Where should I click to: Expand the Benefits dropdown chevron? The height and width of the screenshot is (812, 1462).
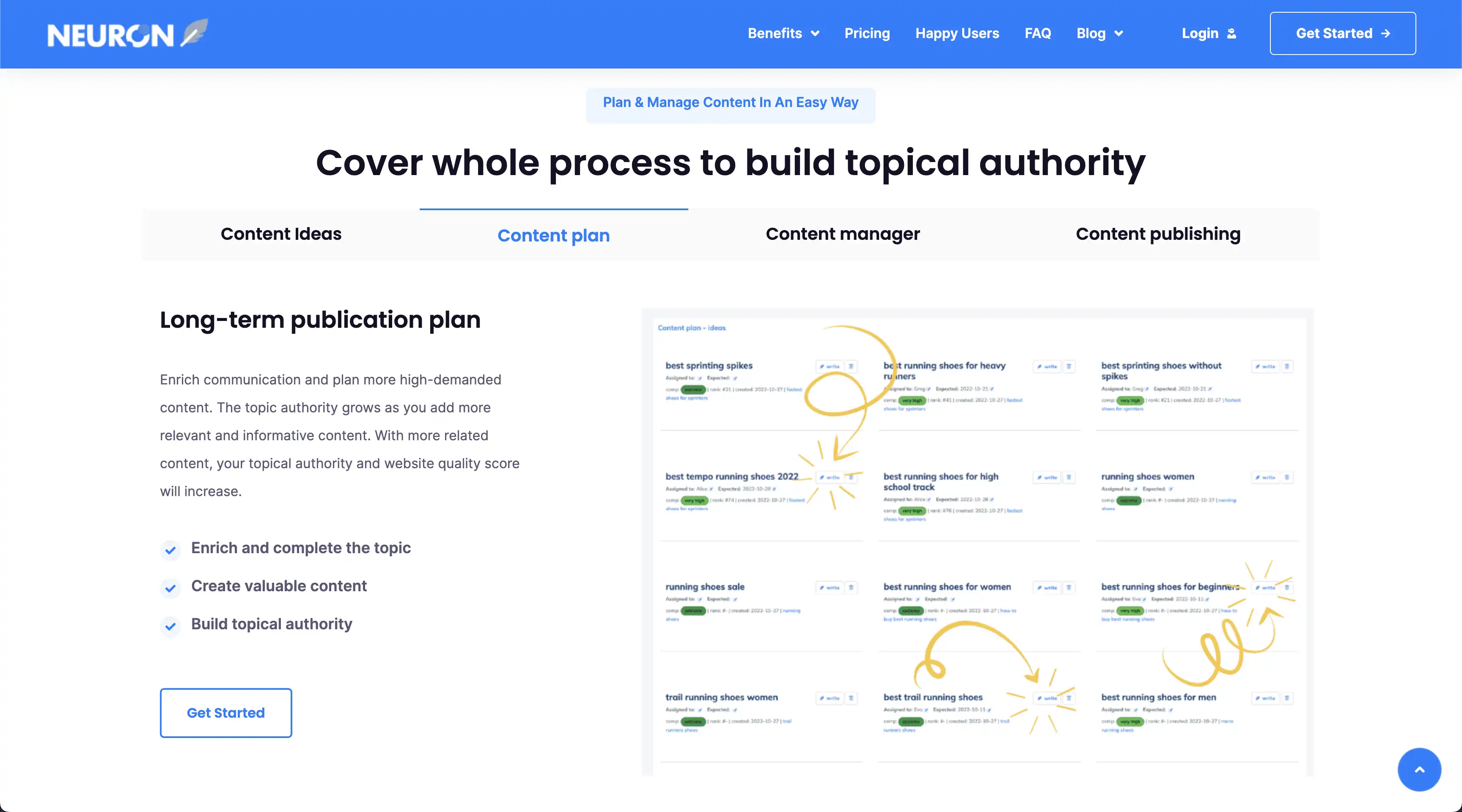[815, 33]
